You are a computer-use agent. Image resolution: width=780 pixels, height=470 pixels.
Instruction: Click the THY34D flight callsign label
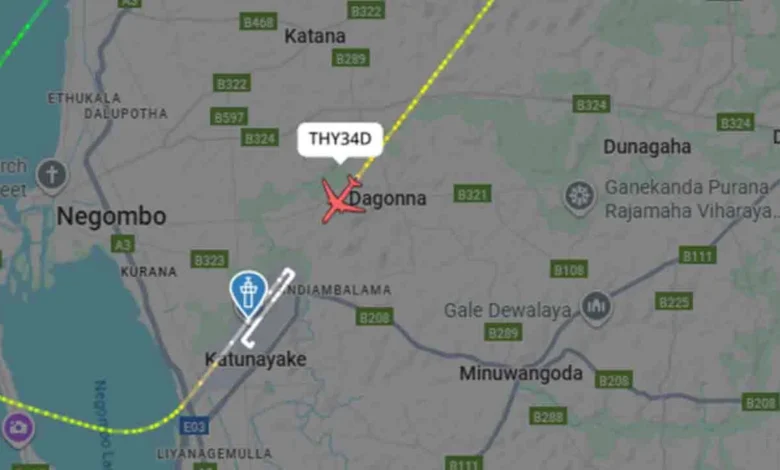340,139
